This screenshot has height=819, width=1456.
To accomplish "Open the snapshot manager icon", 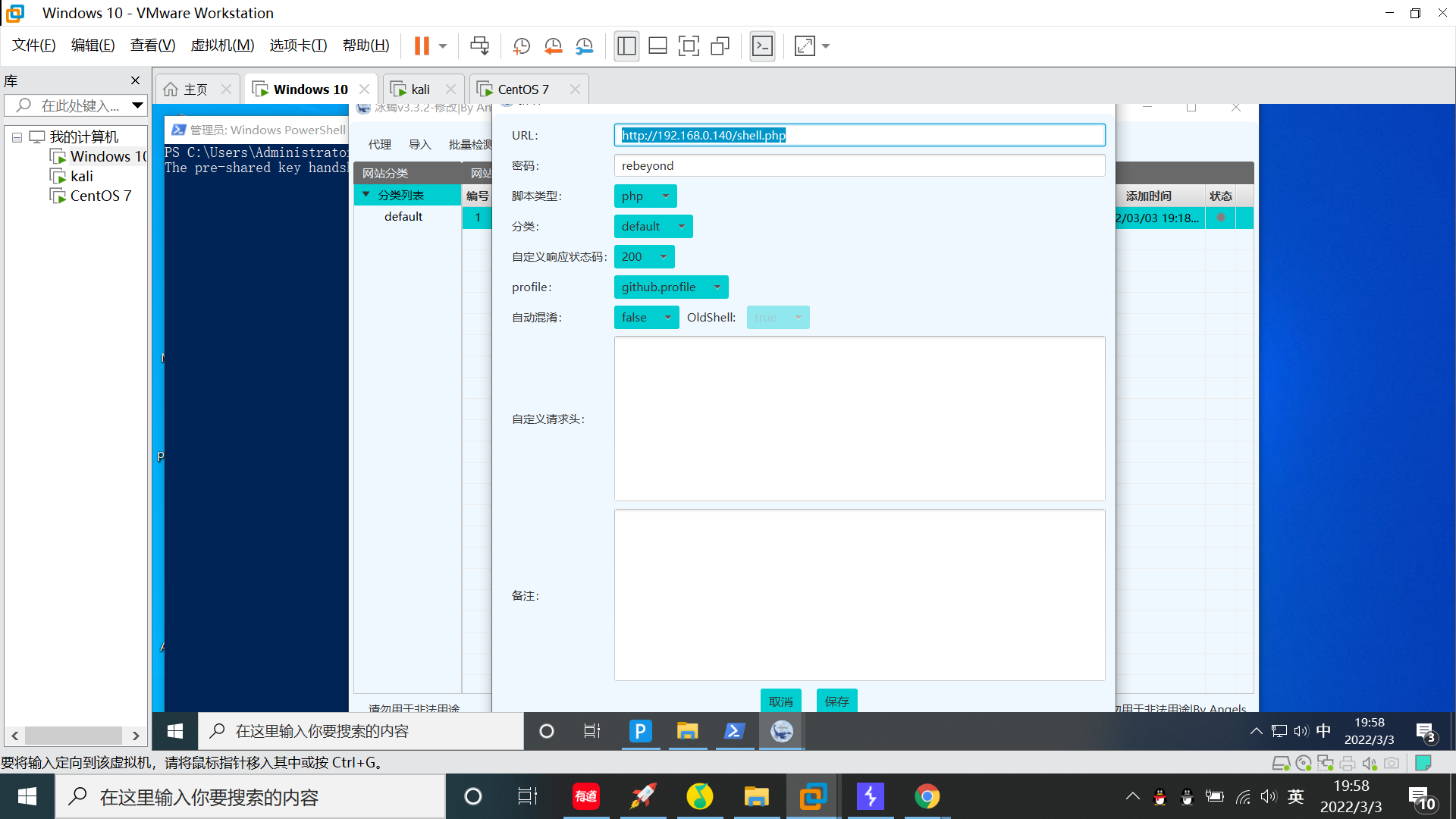I will (x=584, y=46).
